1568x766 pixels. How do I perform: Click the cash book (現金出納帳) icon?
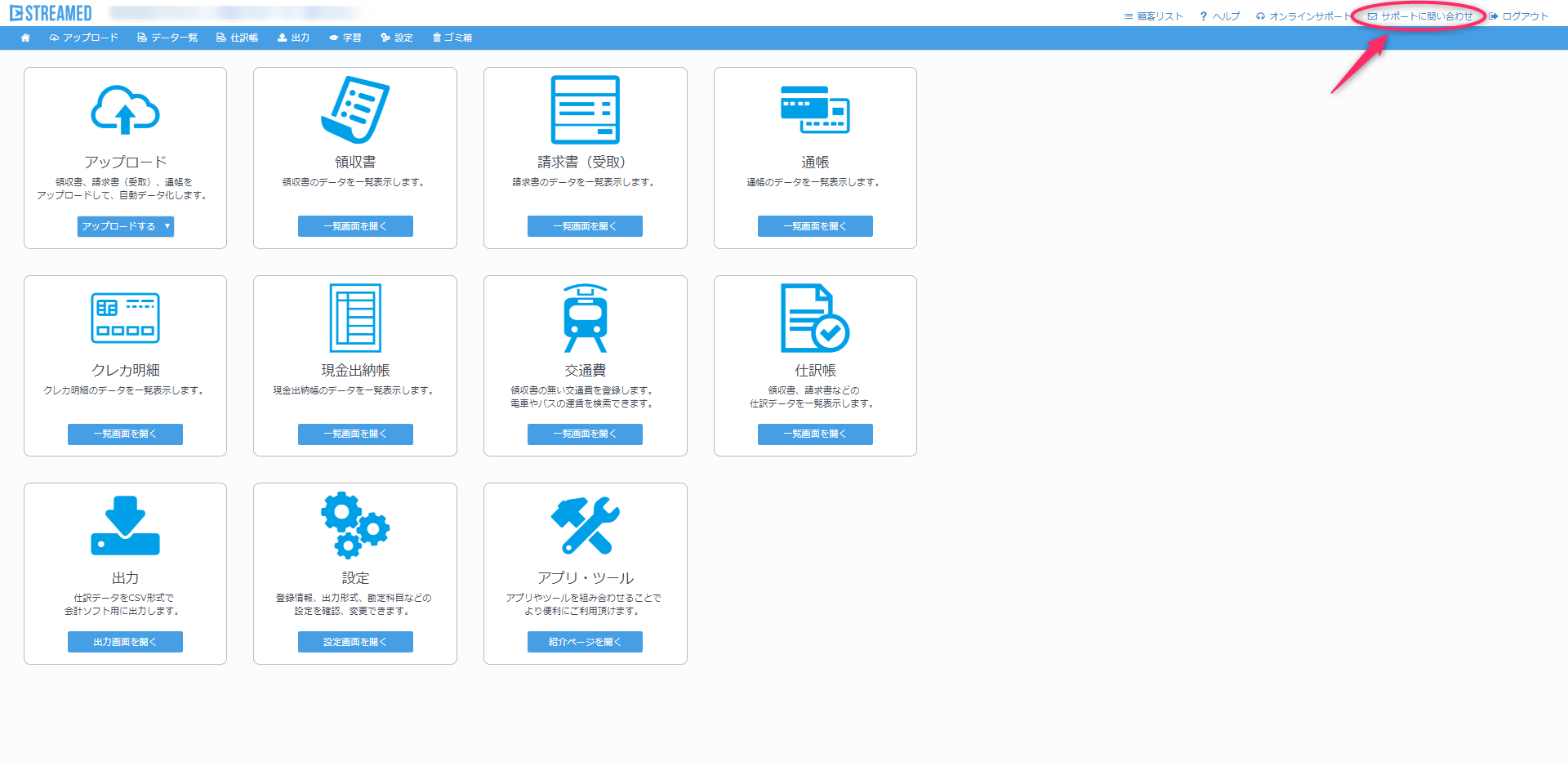[355, 318]
